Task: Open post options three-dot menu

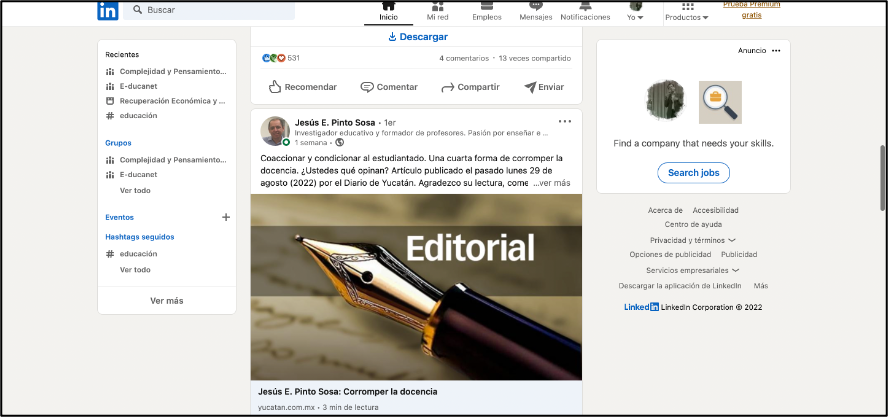Action: (x=565, y=121)
